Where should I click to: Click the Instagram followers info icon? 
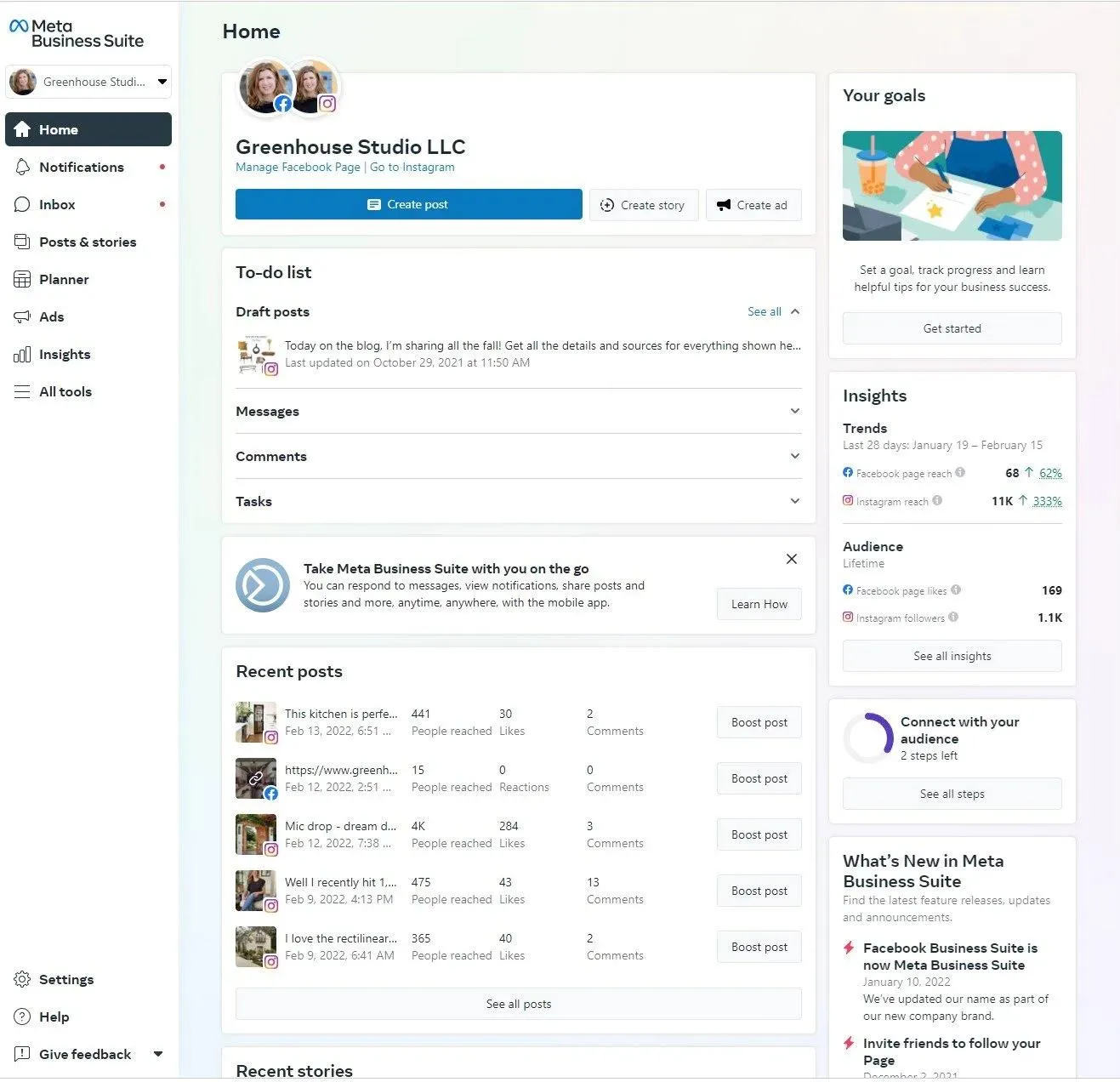pyautogui.click(x=953, y=617)
